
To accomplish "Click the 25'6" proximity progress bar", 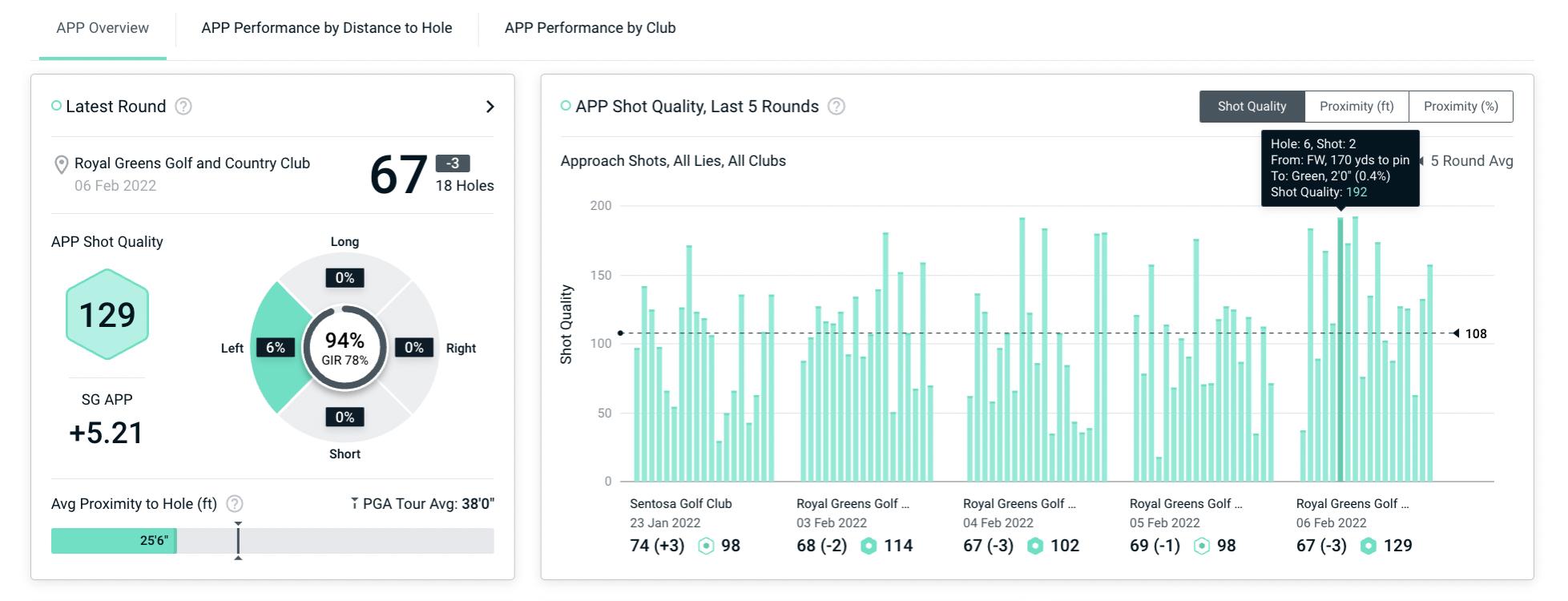I will pyautogui.click(x=114, y=541).
